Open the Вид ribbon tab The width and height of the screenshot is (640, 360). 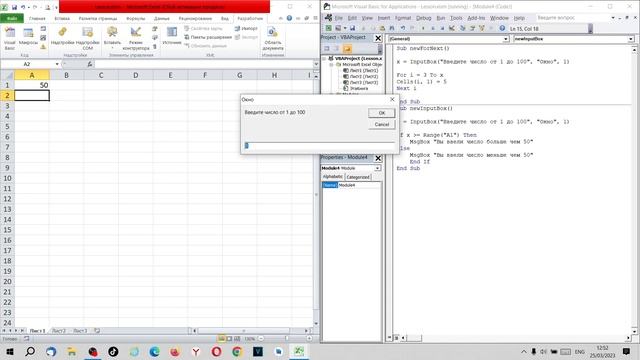[x=225, y=18]
